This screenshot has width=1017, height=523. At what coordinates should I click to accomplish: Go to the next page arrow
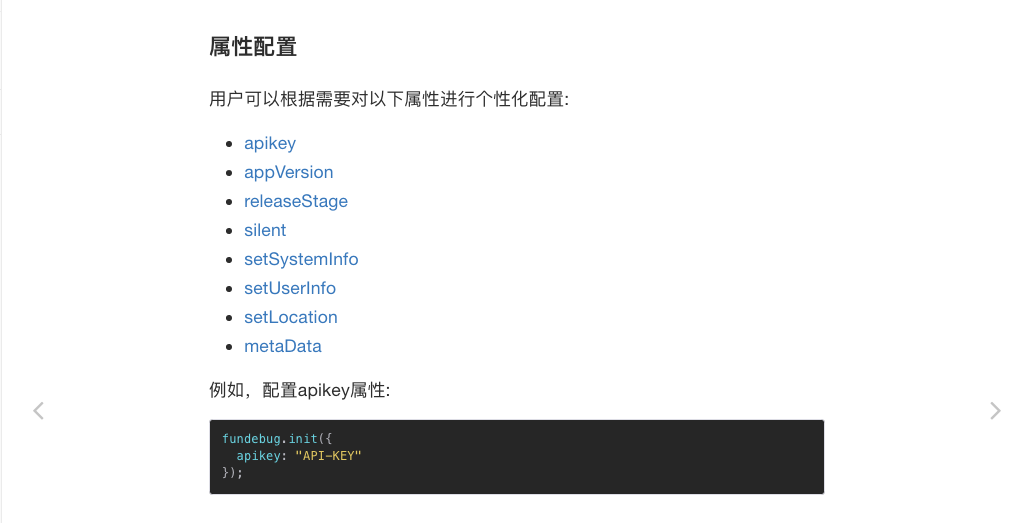pos(994,410)
